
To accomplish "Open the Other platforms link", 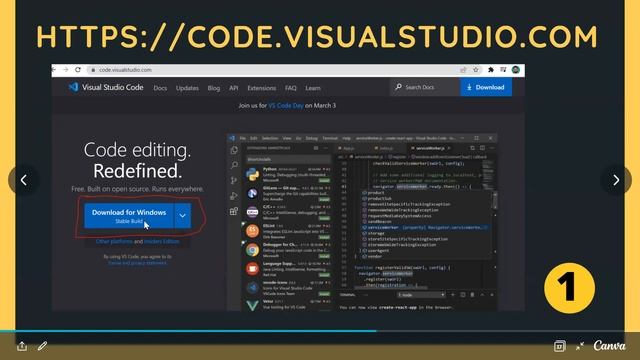I will [114, 242].
